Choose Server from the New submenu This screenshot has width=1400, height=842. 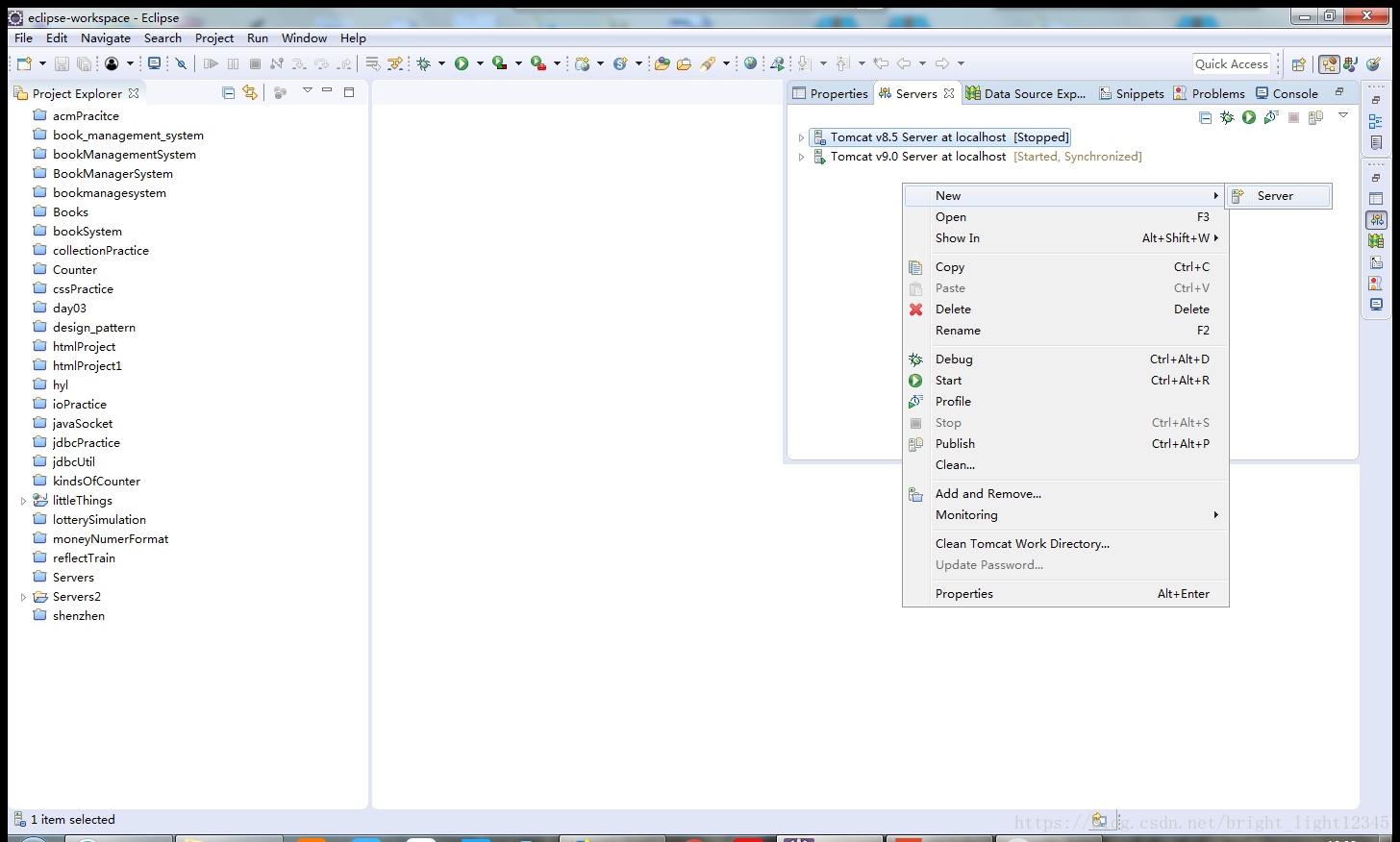click(1279, 196)
